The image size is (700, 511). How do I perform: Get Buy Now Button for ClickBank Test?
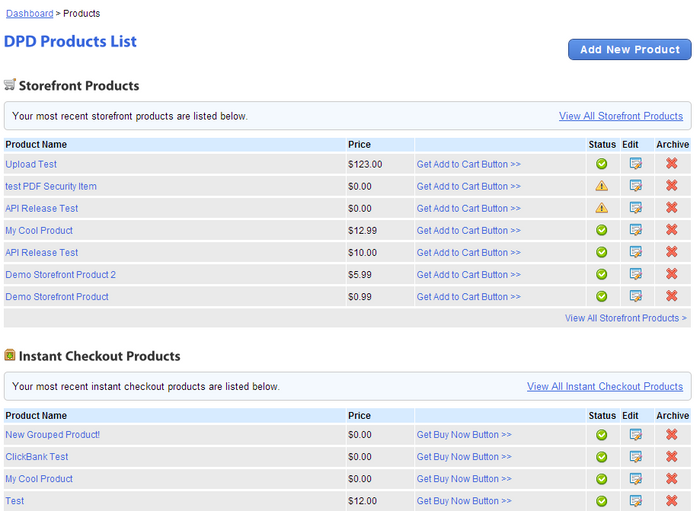pos(464,457)
